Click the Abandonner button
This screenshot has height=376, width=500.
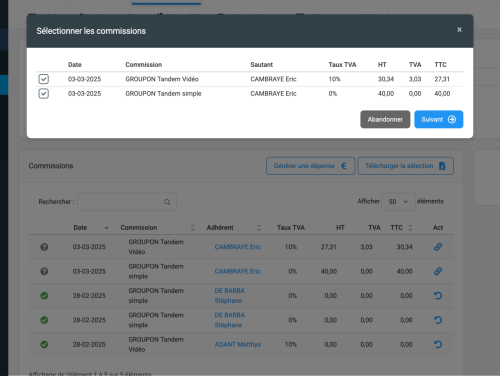pos(385,119)
